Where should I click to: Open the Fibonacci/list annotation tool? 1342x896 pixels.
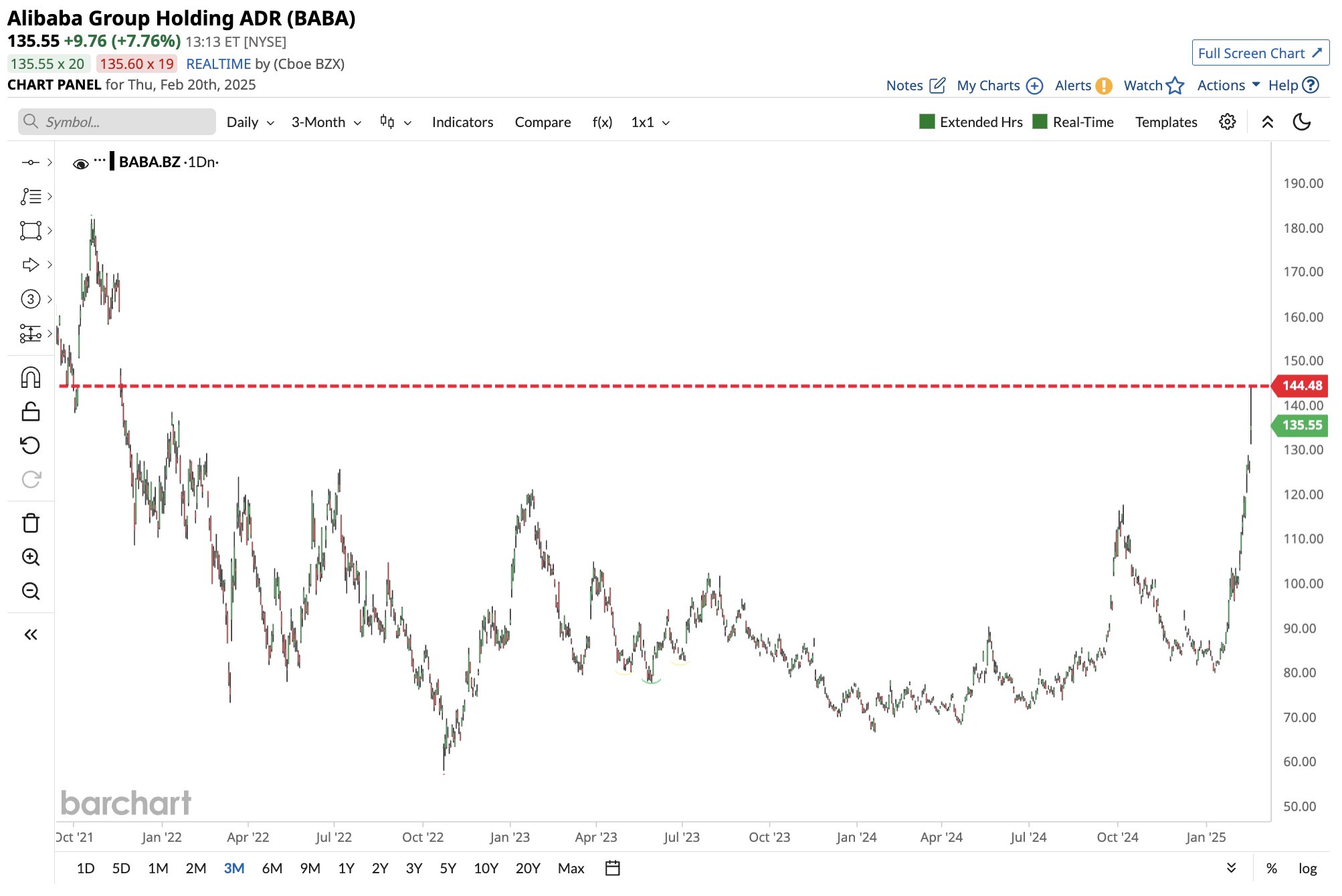30,197
